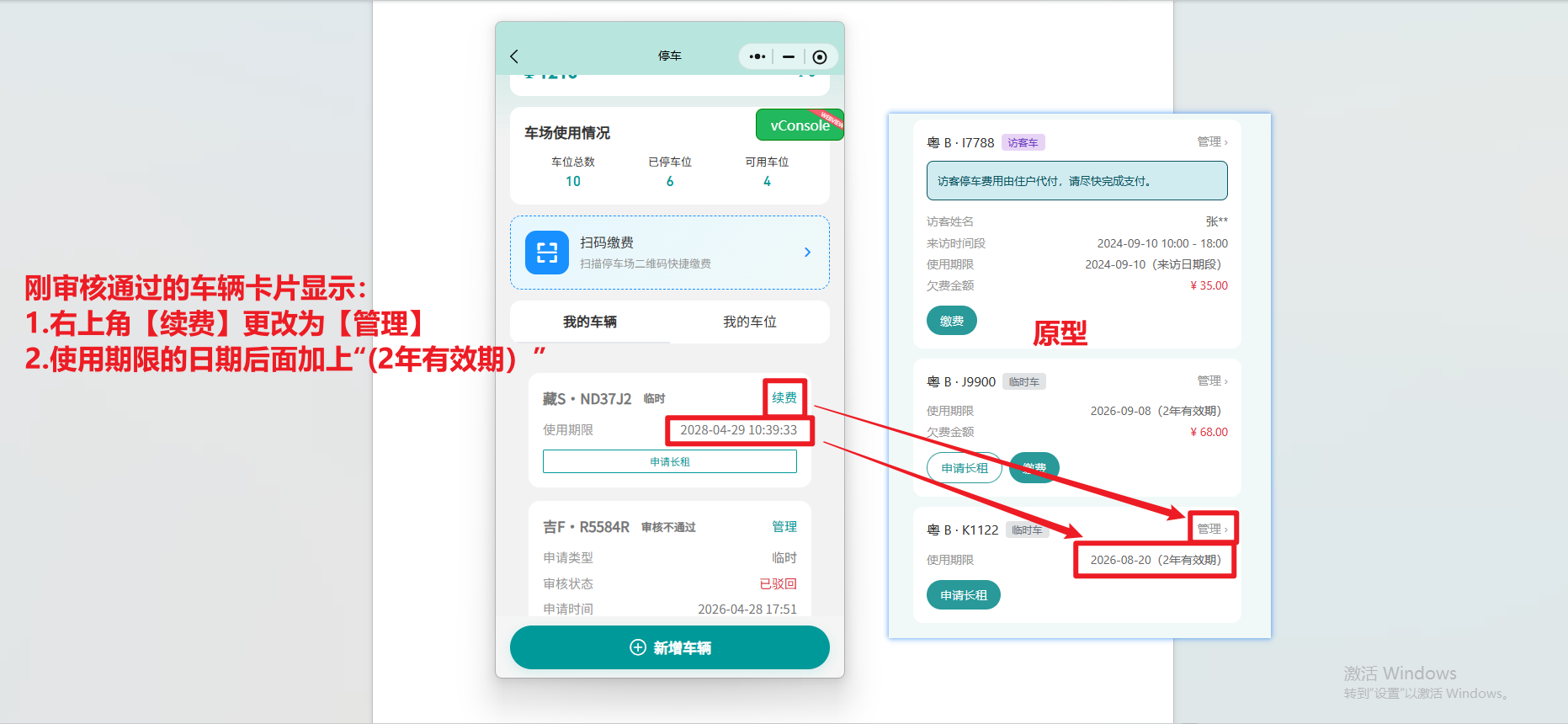Switch to the 我的车位 tab
The width and height of the screenshot is (1568, 724).
[x=750, y=322]
